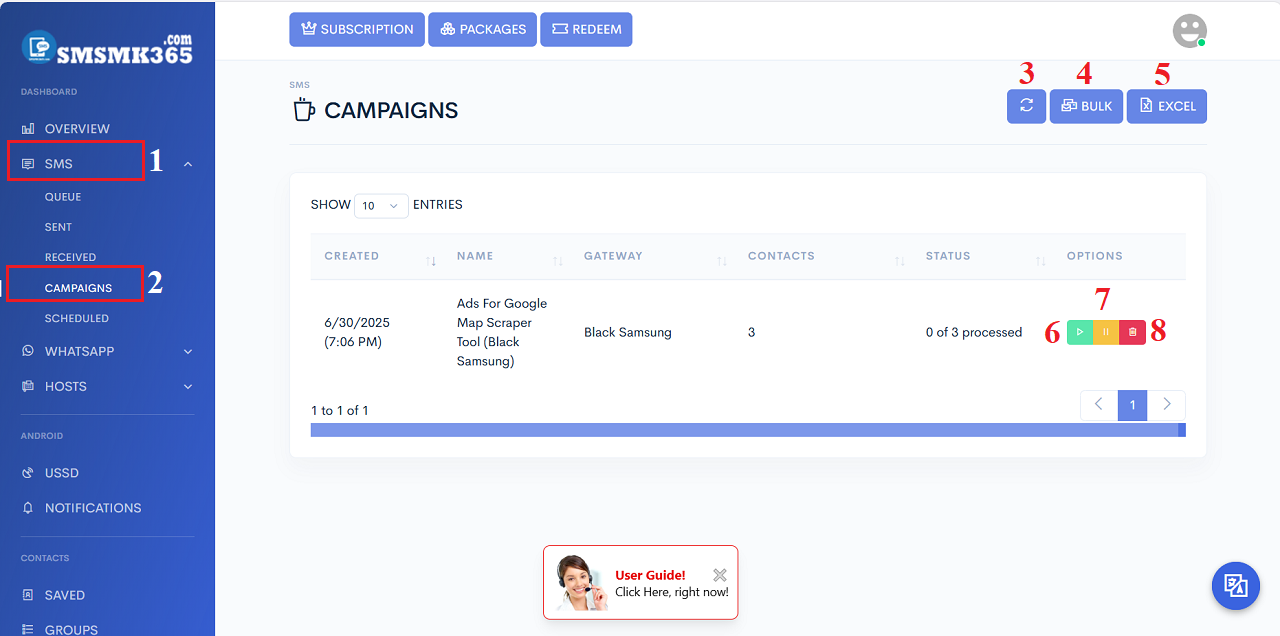Start the campaign with green play button
Screen dimensions: 1280x636
pos(1080,332)
